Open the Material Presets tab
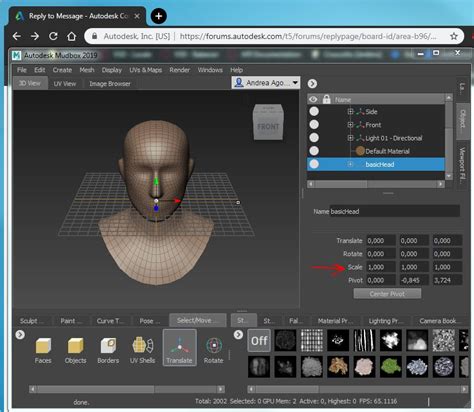The height and width of the screenshot is (412, 474). 335,321
